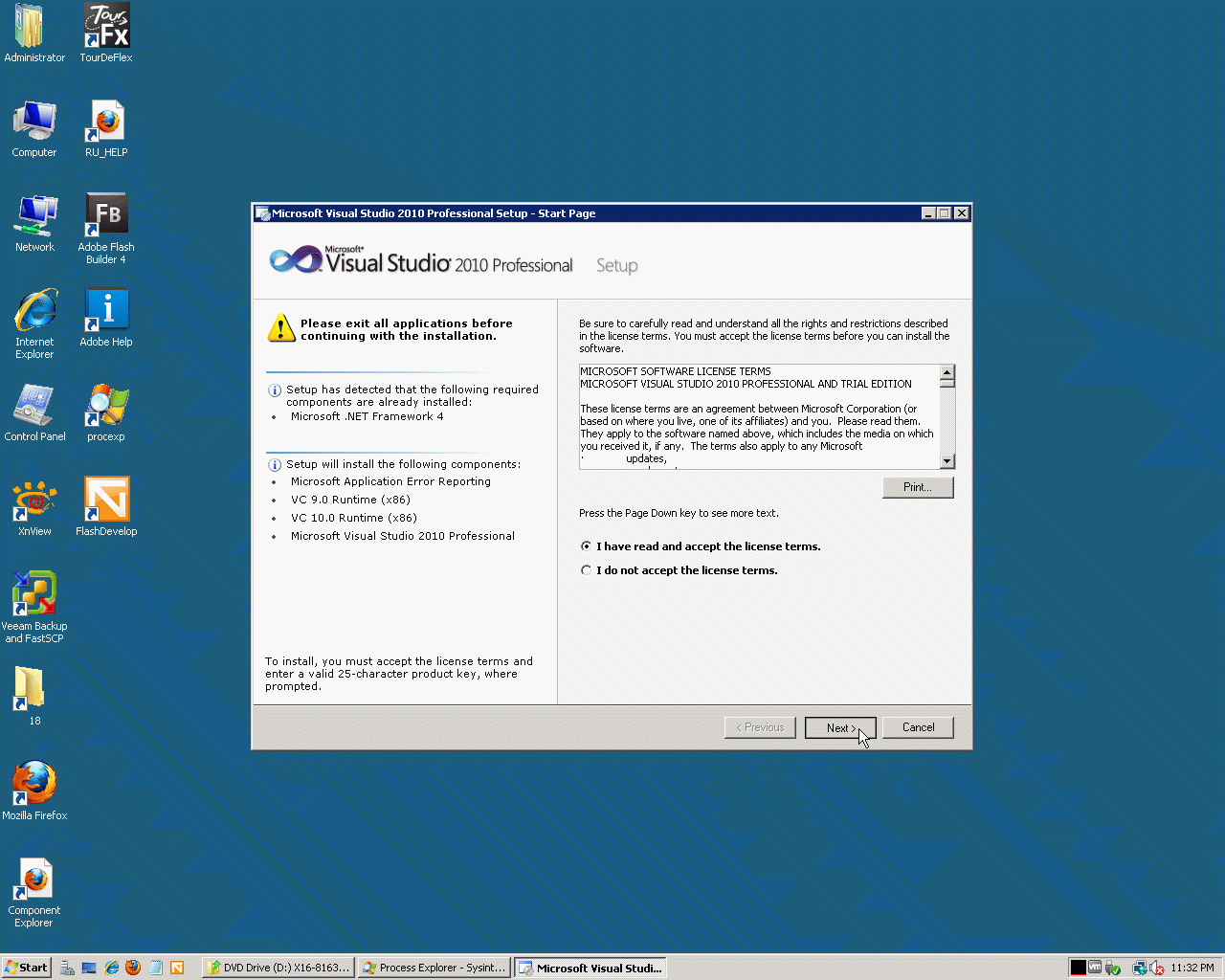Click the VMware Tools tray icon
The height and width of the screenshot is (980, 1225).
click(x=1095, y=968)
